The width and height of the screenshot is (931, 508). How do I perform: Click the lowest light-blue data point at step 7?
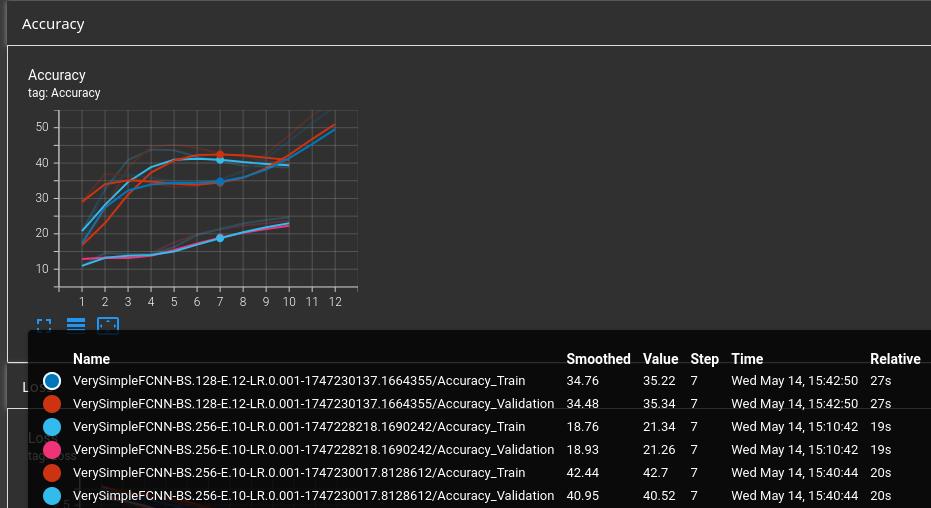[x=220, y=238]
